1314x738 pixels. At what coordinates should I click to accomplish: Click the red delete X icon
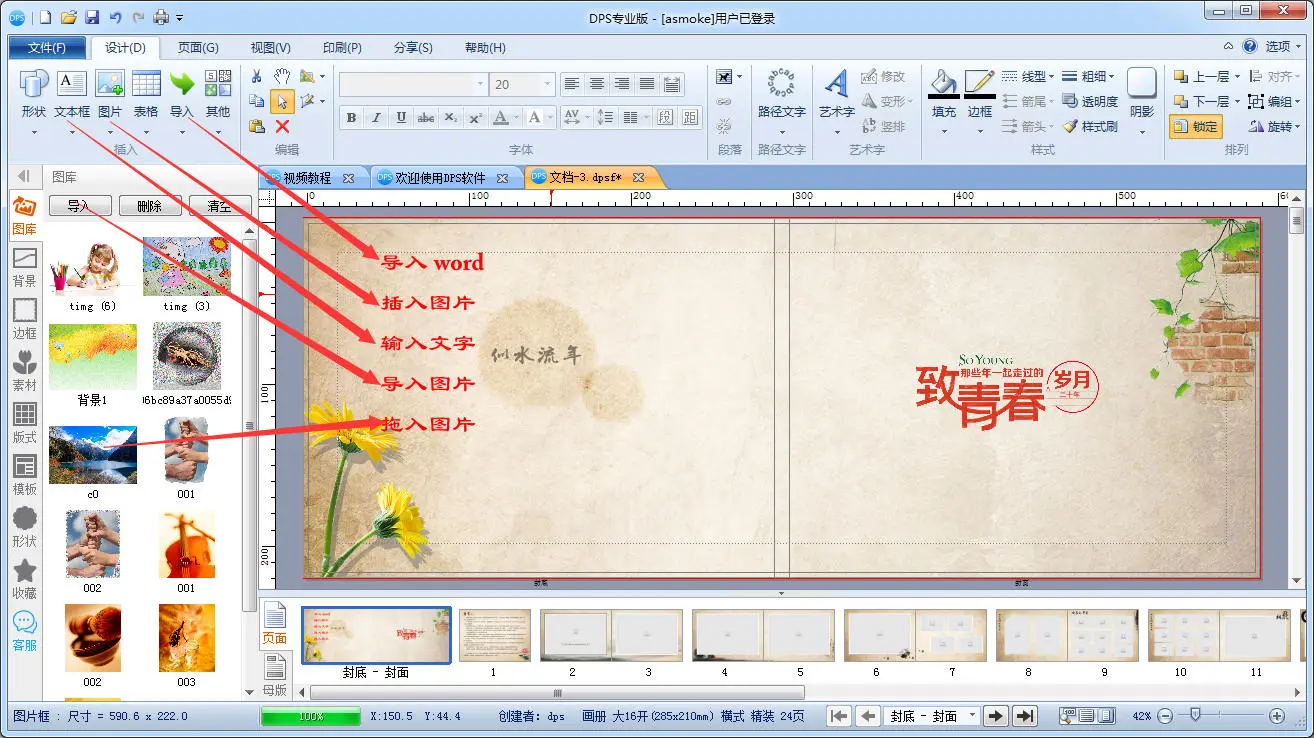click(x=283, y=126)
